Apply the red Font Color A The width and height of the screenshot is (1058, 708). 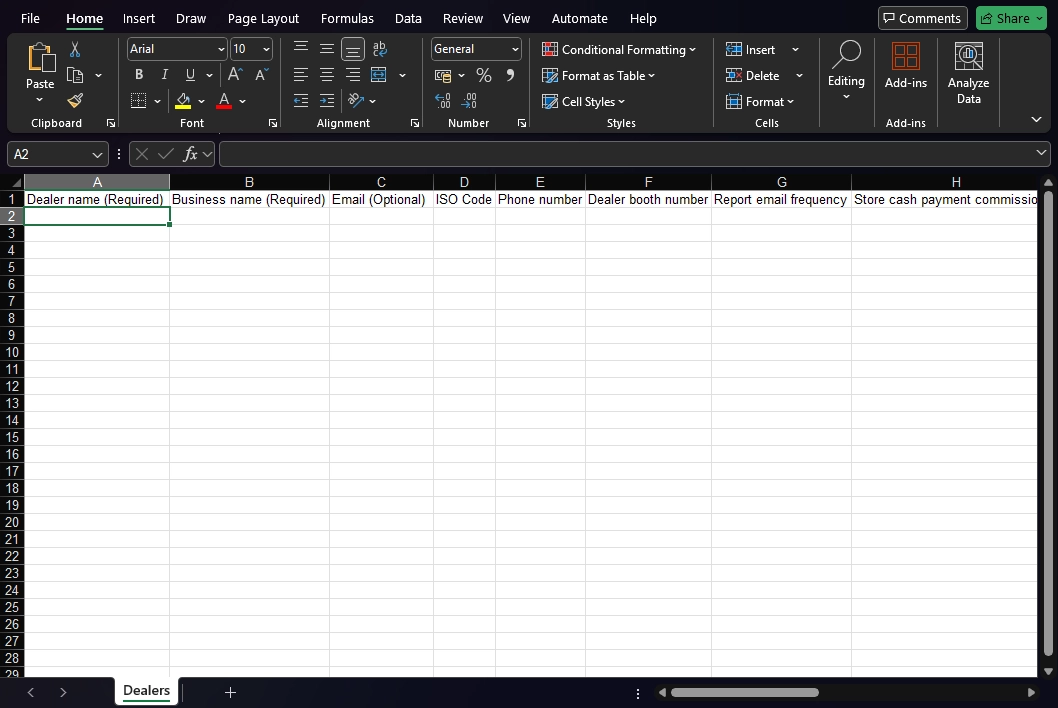[224, 101]
